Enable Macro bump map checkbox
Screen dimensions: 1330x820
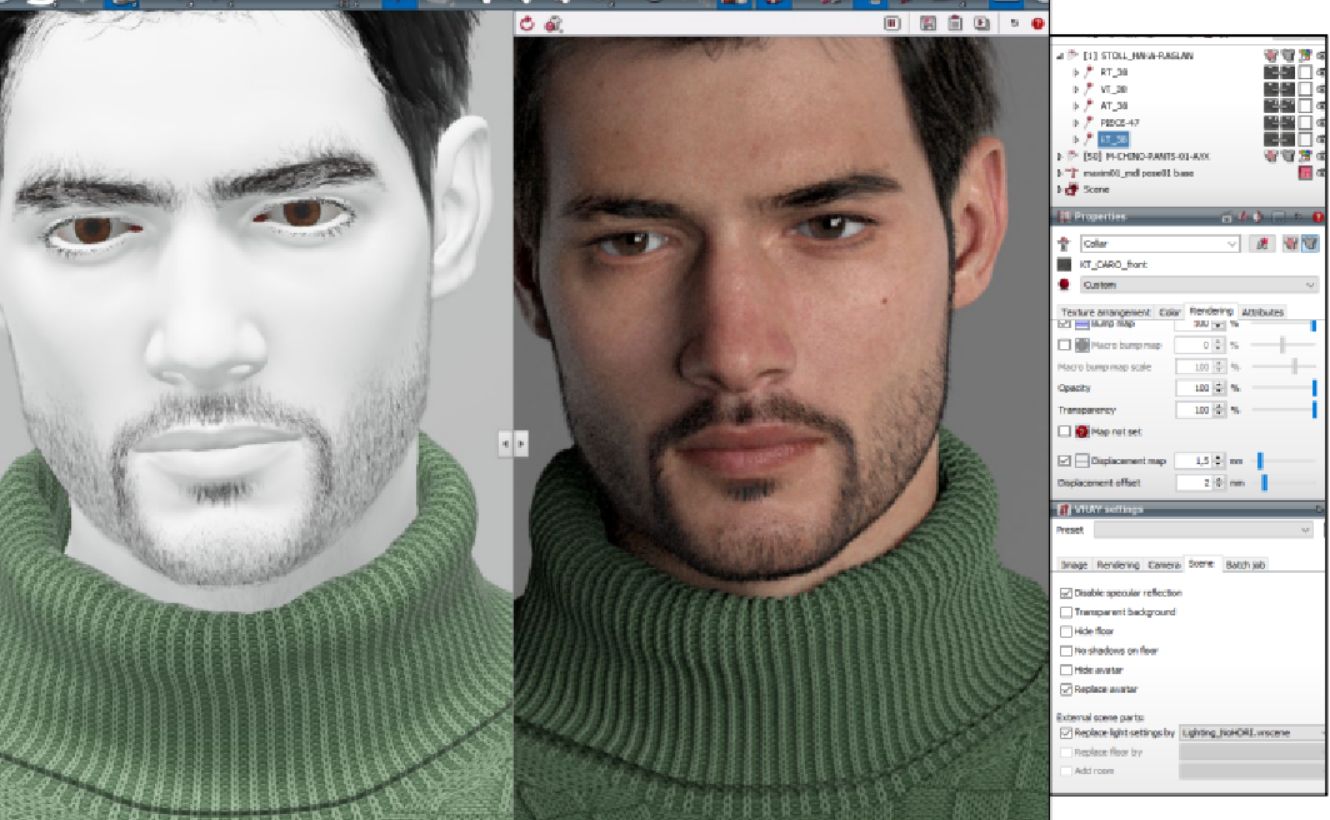pos(1065,345)
